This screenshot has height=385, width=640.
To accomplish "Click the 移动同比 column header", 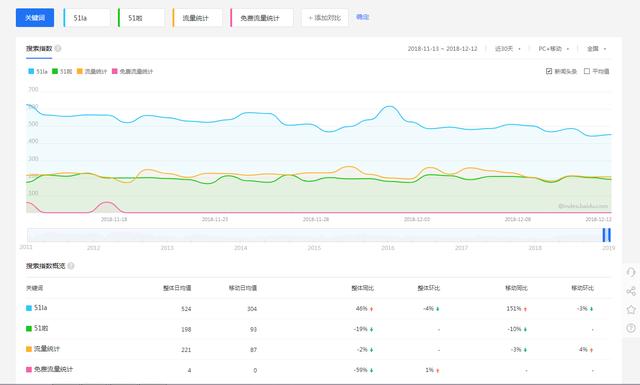I will tap(516, 288).
